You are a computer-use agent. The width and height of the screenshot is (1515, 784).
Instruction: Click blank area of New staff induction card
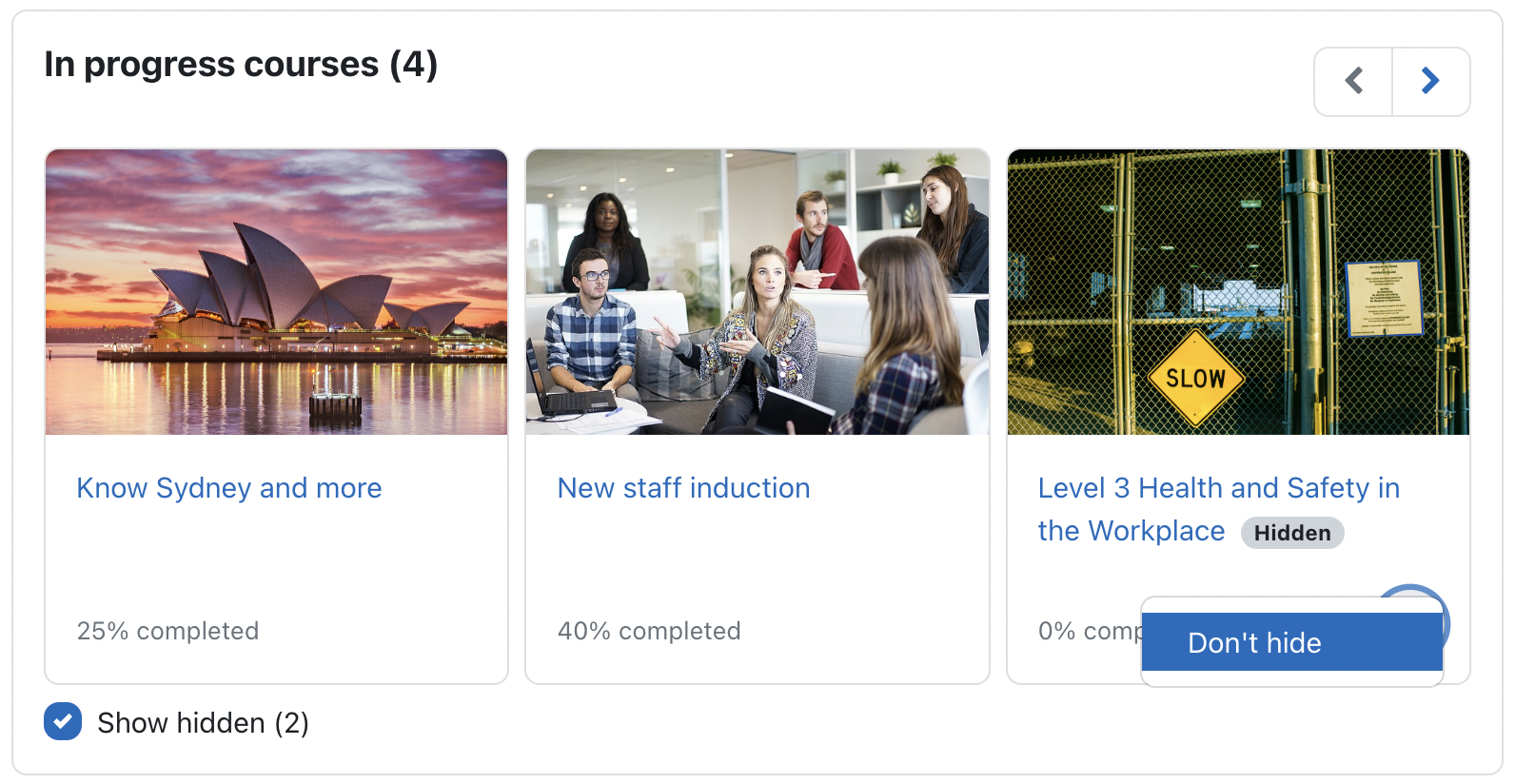point(757,566)
